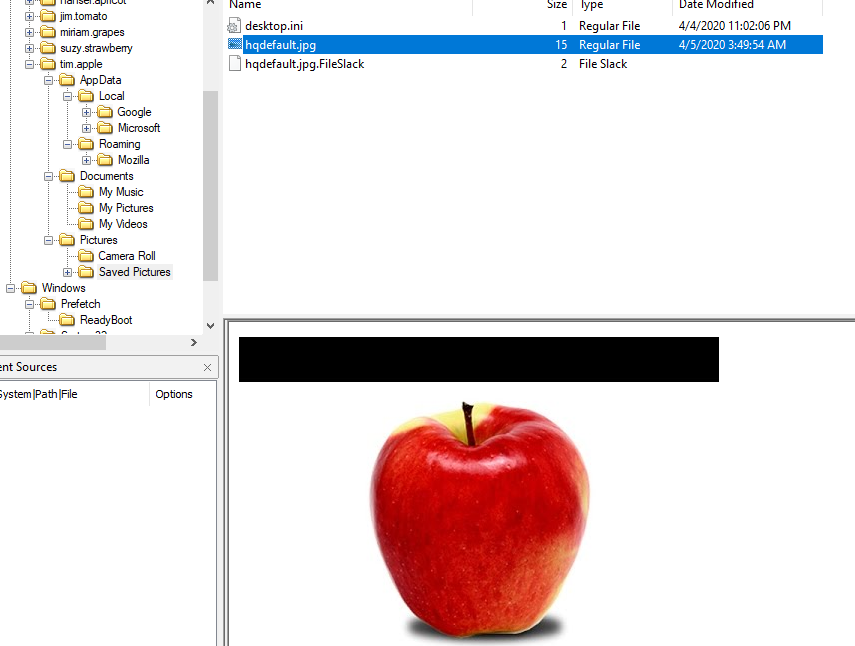Screen dimensions: 855x646
Task: Click the hqdefault.jpg image file icon
Action: click(x=235, y=45)
